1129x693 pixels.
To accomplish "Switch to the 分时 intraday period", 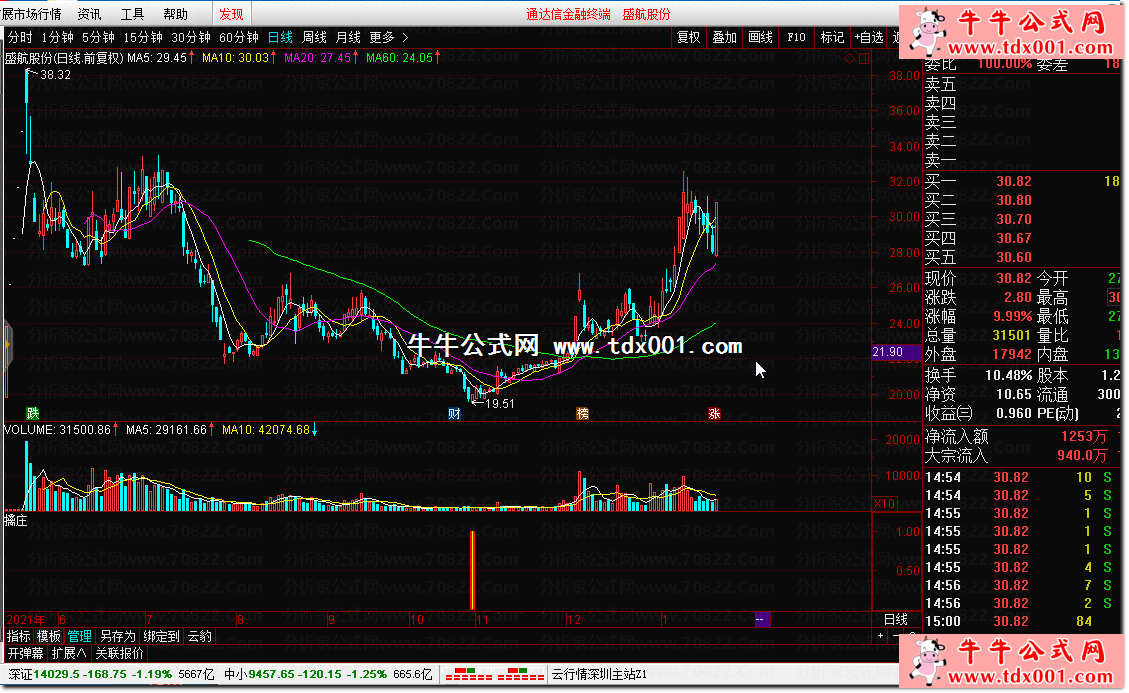I will coord(20,37).
